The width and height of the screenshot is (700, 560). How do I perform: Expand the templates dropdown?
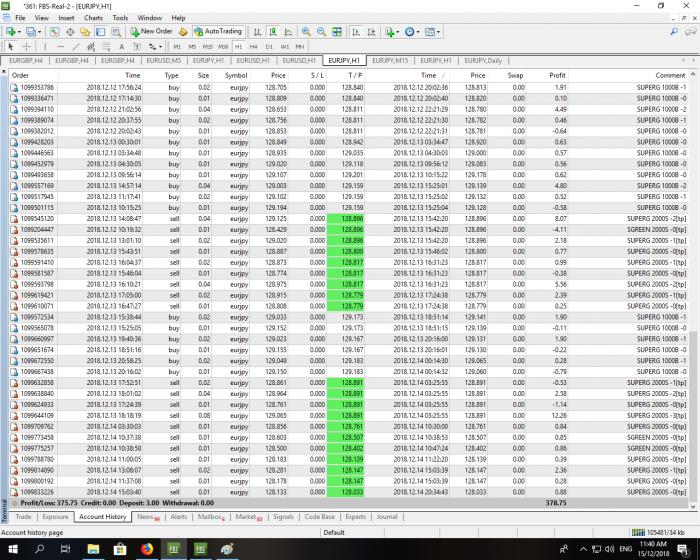point(438,32)
